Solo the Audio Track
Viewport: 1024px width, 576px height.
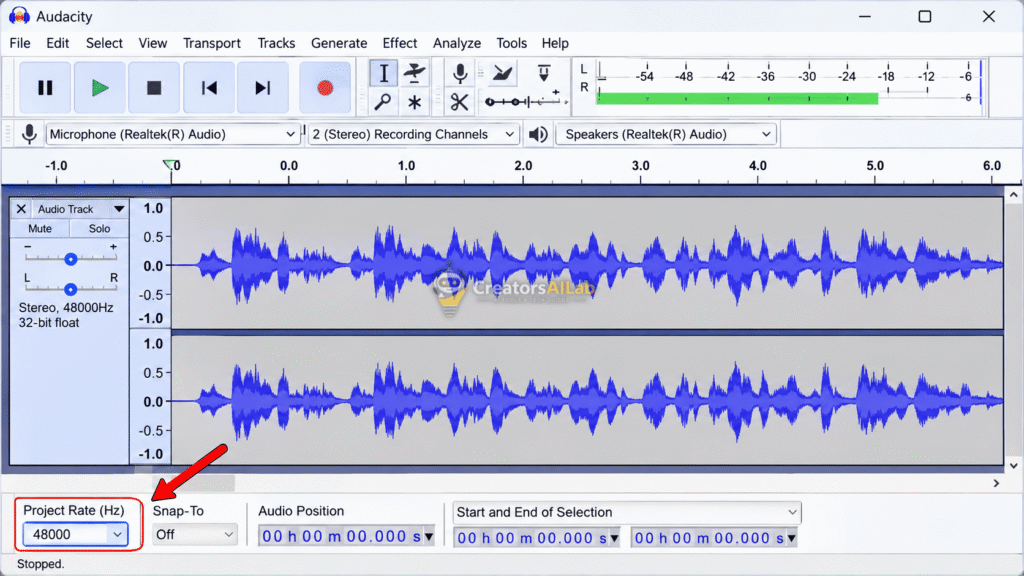coord(99,229)
